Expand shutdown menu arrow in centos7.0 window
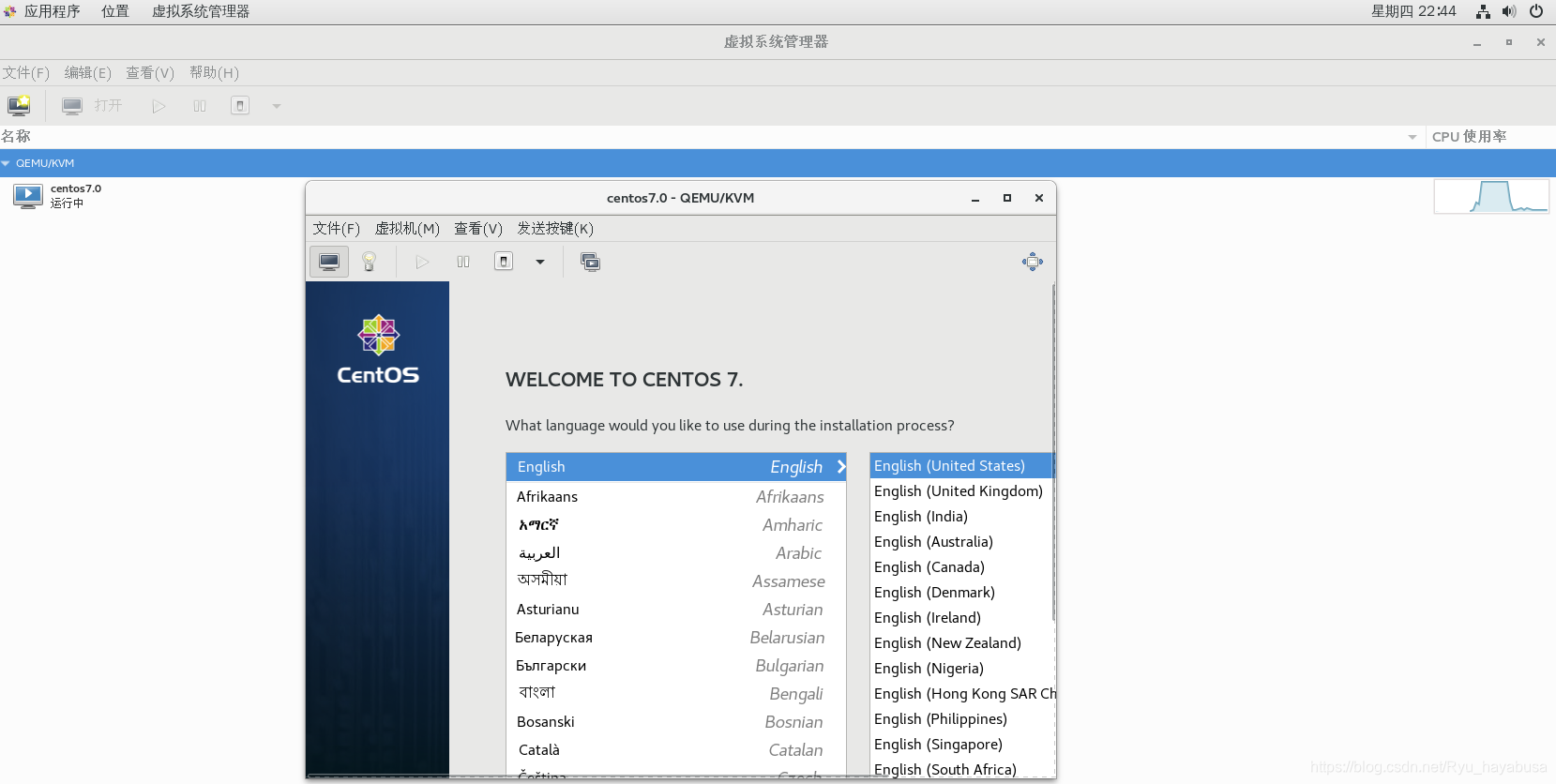The image size is (1556, 784). pos(540,262)
